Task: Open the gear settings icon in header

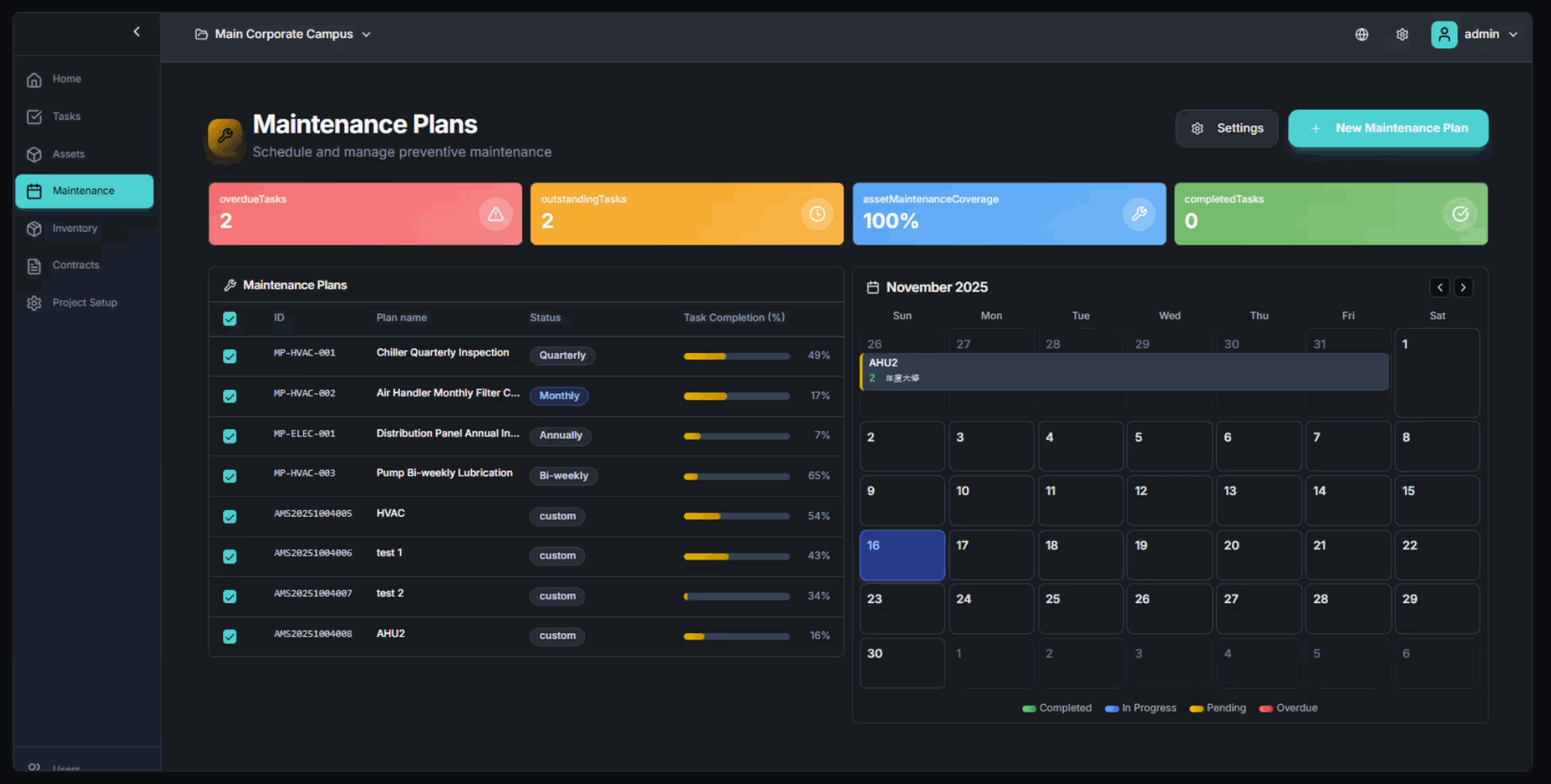Action: click(x=1402, y=35)
